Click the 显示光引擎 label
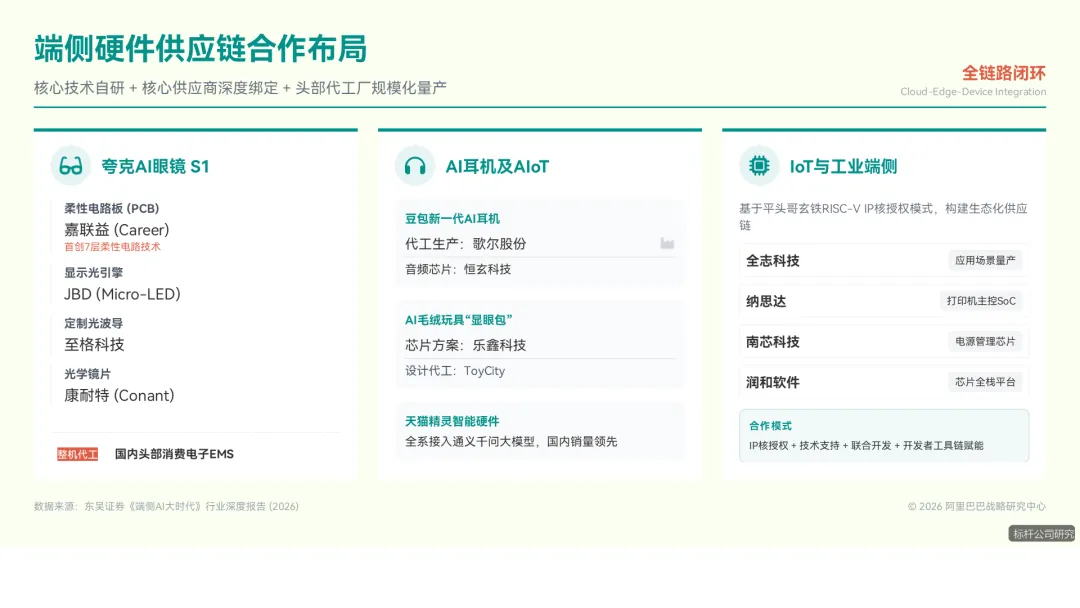1080x608 pixels. tap(93, 273)
